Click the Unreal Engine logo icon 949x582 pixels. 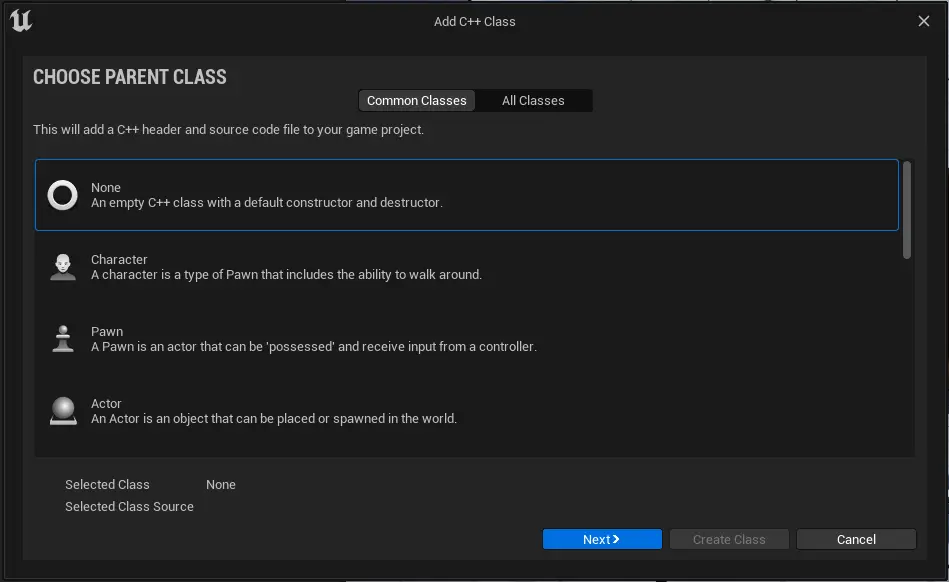[21, 21]
